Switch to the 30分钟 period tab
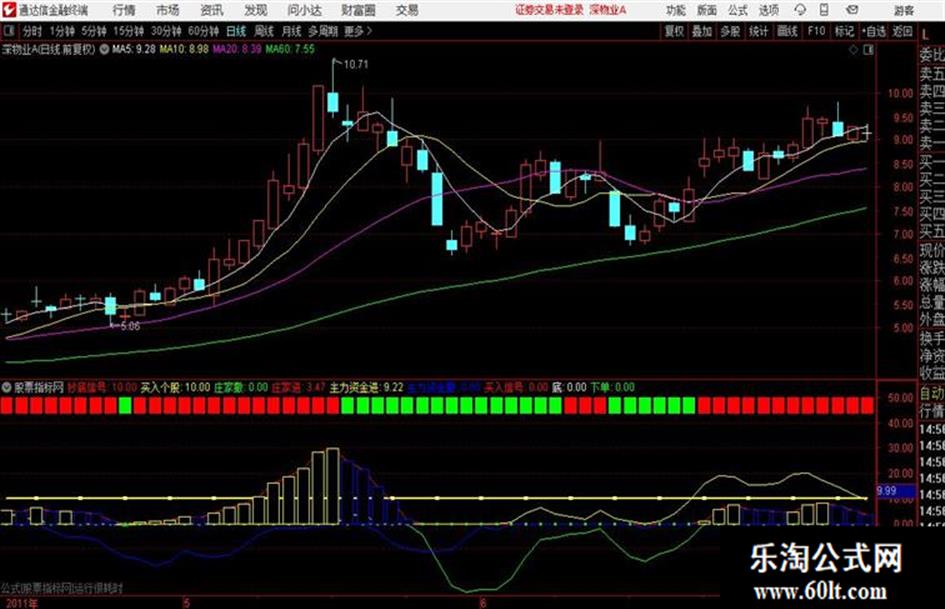The height and width of the screenshot is (609, 945). click(x=166, y=31)
